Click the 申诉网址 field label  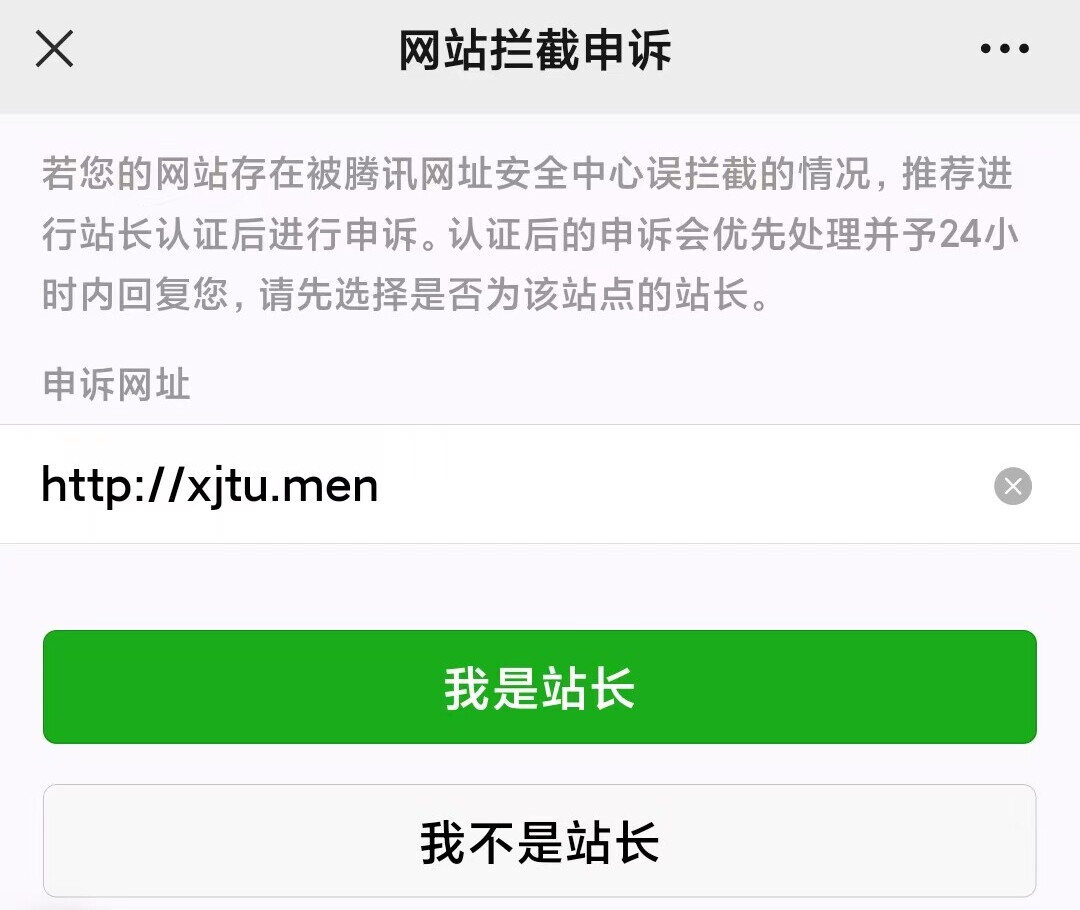(116, 384)
